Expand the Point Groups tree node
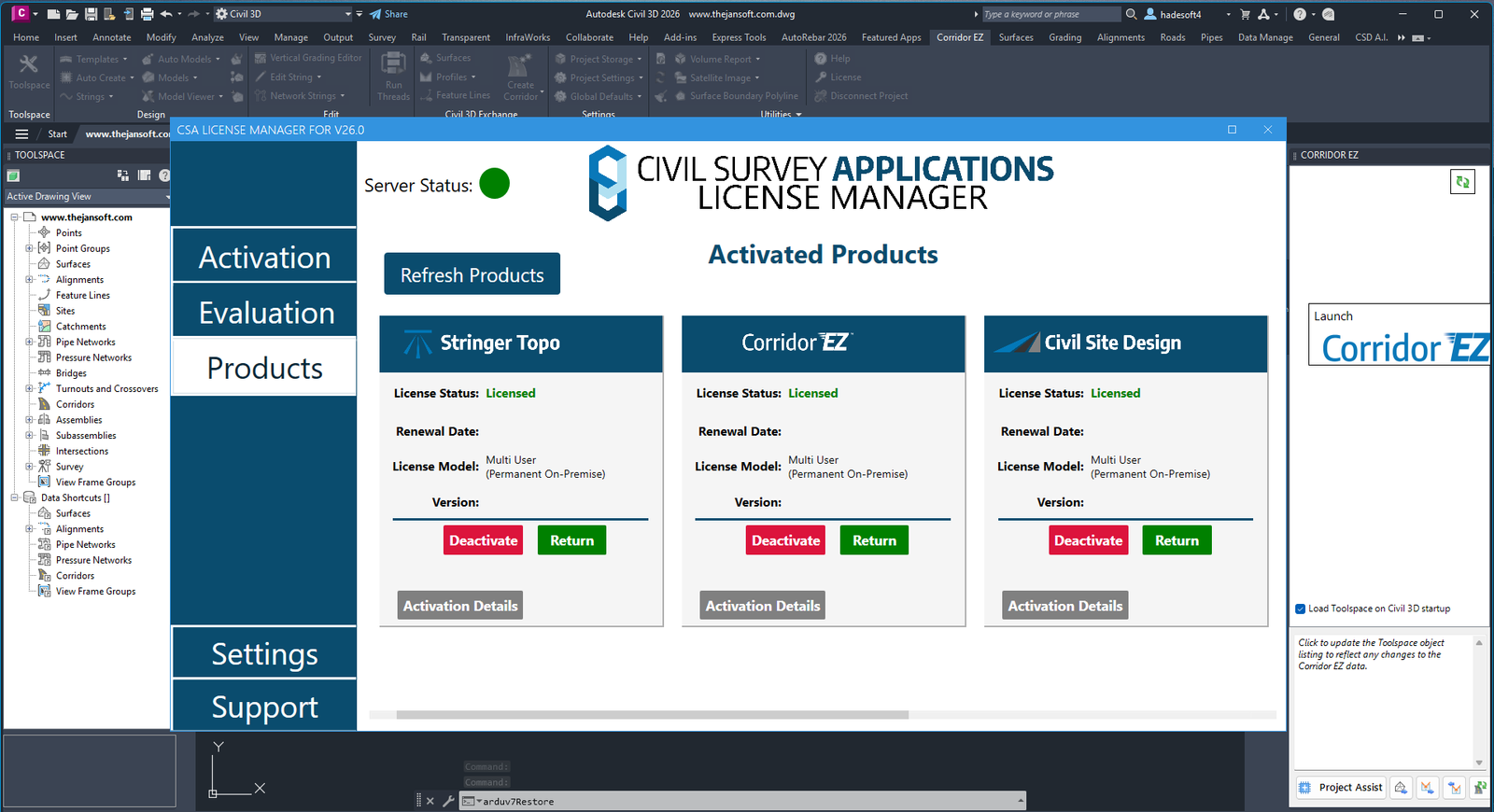Screen dimensions: 1494x812 pyautogui.click(x=29, y=248)
